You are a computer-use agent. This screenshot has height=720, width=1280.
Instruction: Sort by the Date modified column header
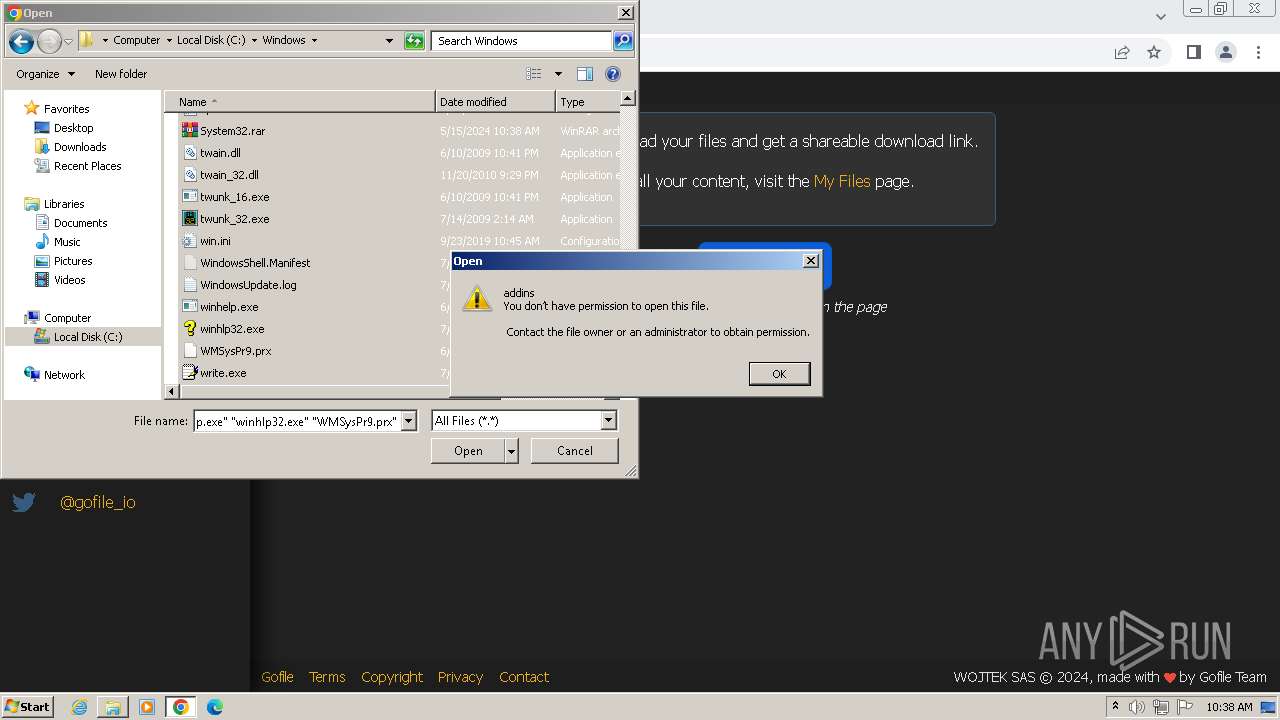[495, 102]
